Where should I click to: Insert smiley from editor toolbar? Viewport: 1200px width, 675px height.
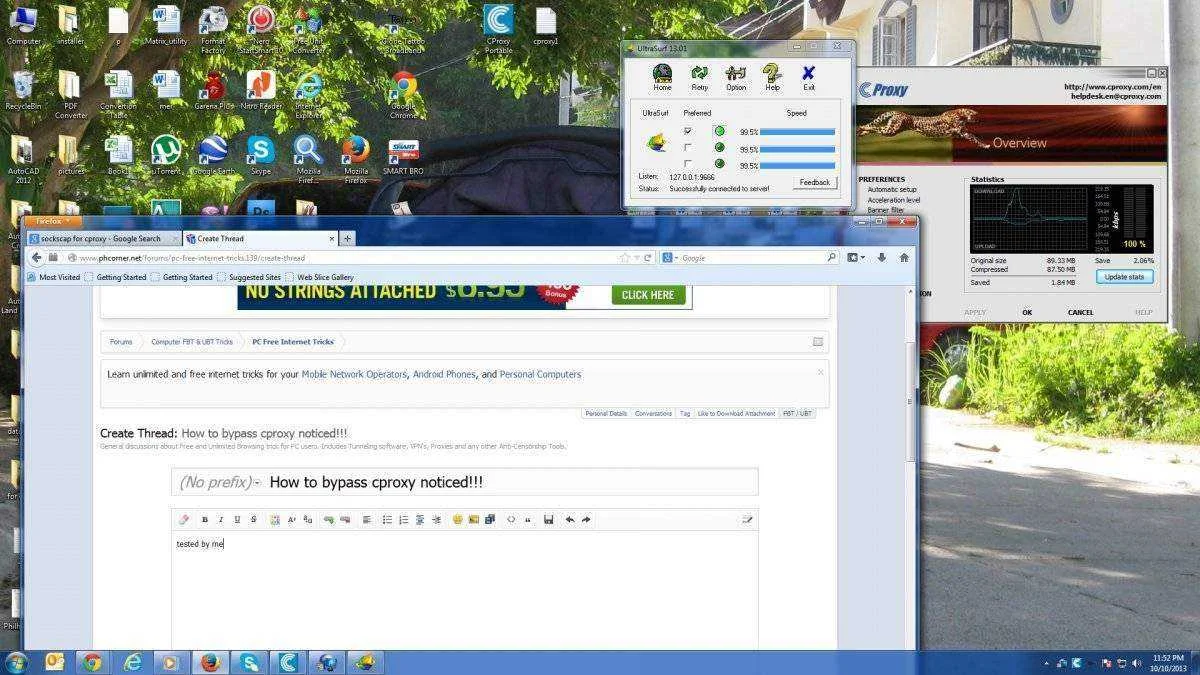(458, 519)
